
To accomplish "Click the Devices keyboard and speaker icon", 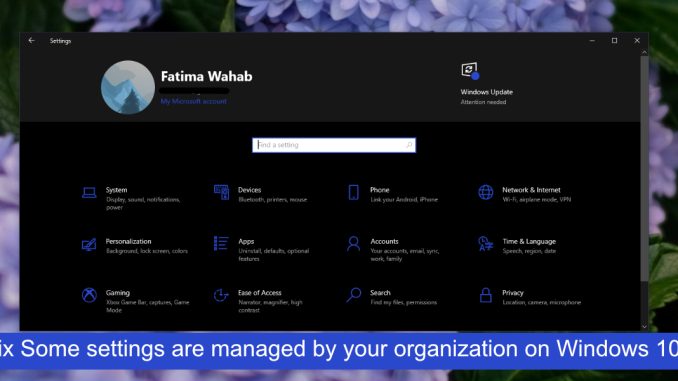I will coord(221,192).
